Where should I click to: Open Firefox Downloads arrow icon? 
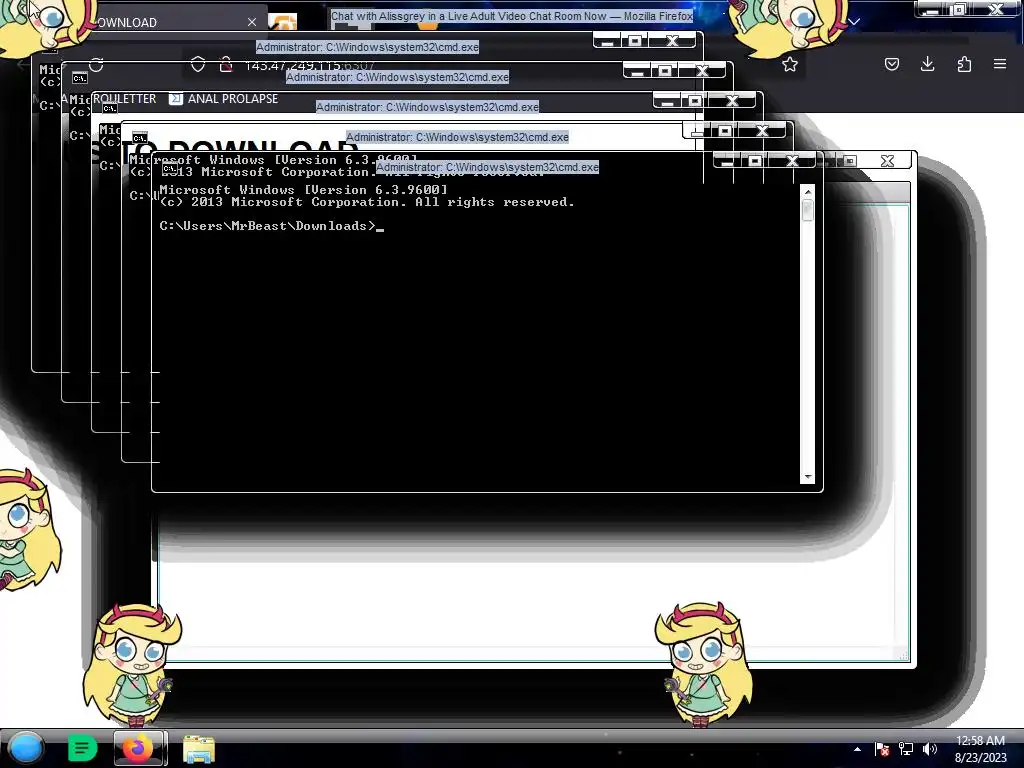[x=927, y=64]
